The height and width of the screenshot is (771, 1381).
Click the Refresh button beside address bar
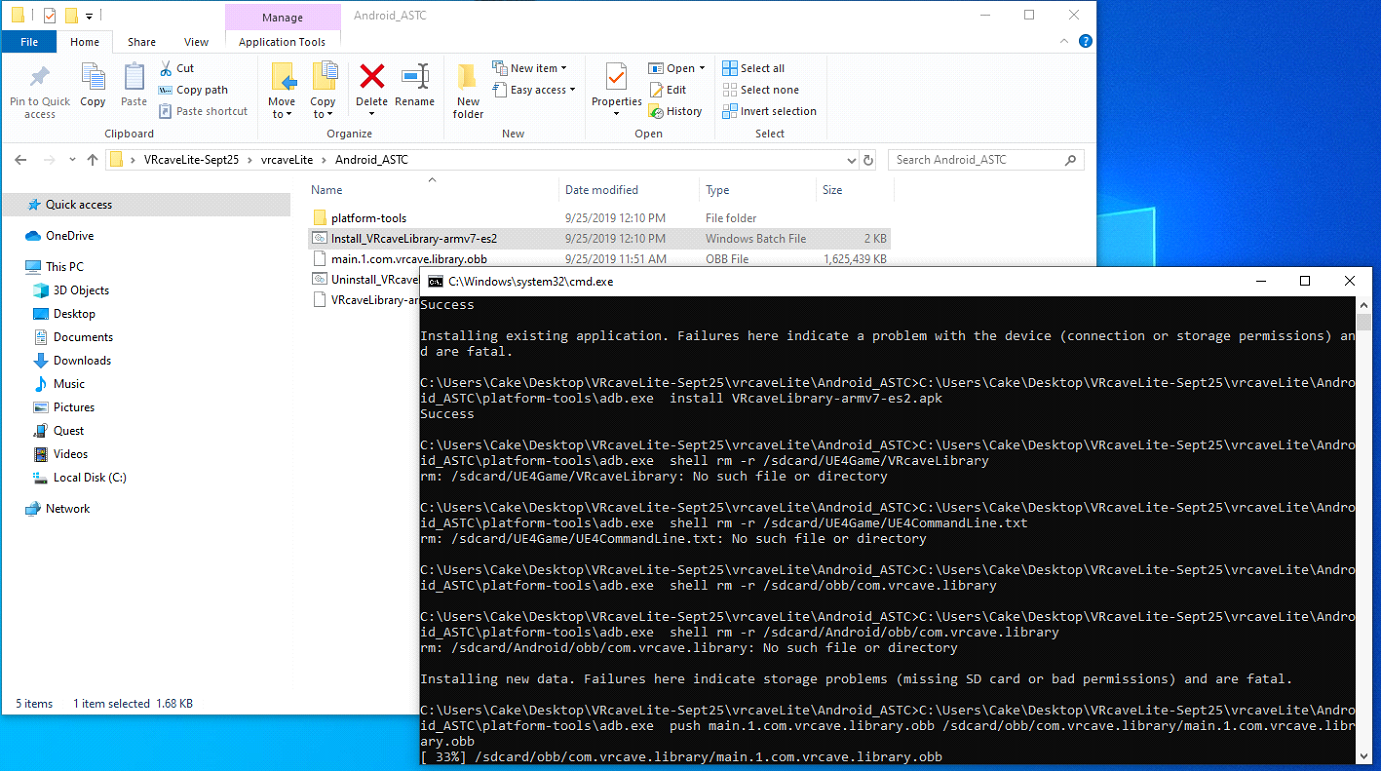(868, 160)
